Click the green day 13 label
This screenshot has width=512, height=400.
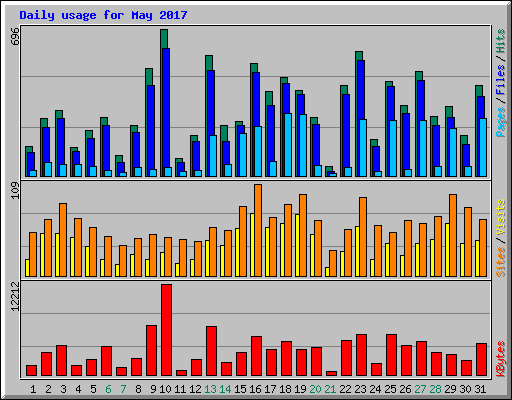[210, 389]
